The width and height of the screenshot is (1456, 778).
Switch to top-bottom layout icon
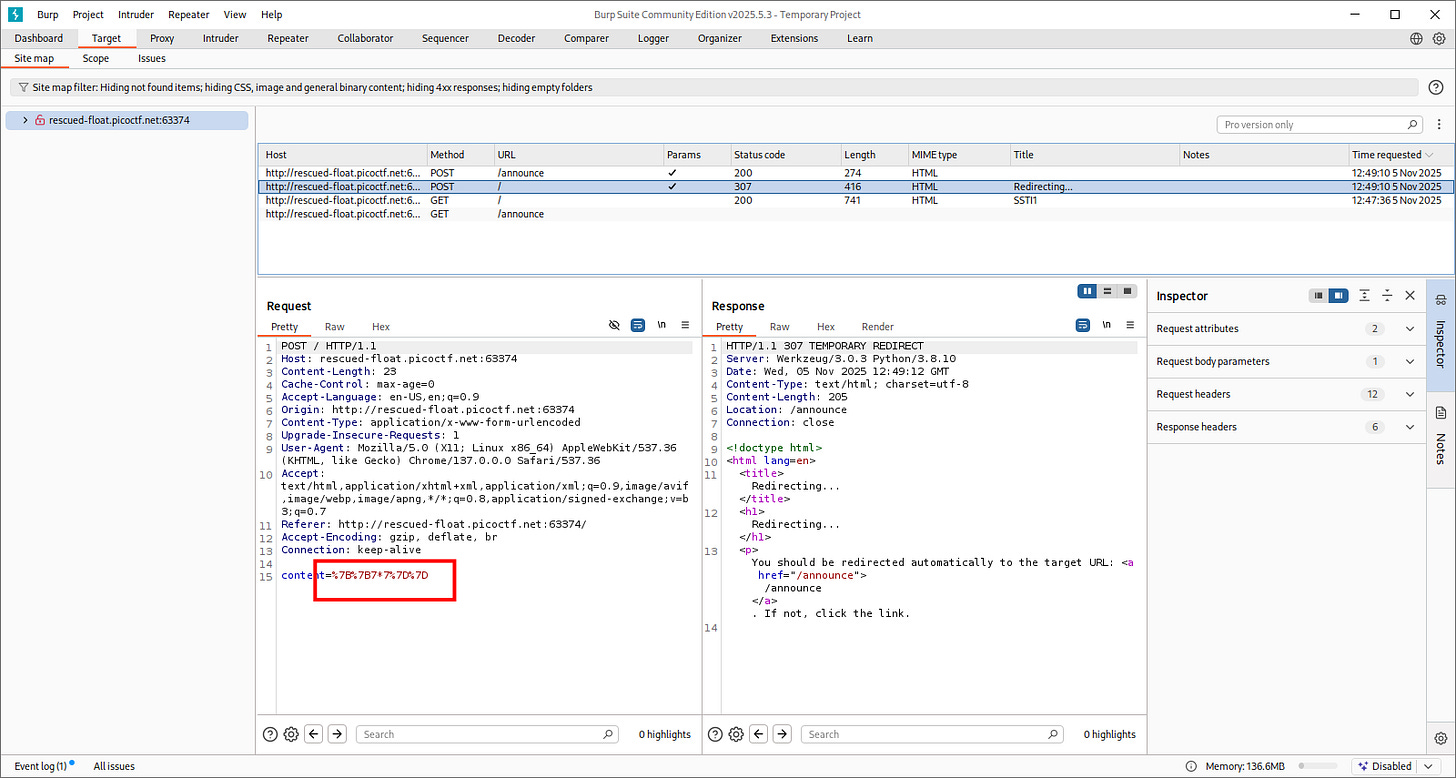coord(1107,291)
